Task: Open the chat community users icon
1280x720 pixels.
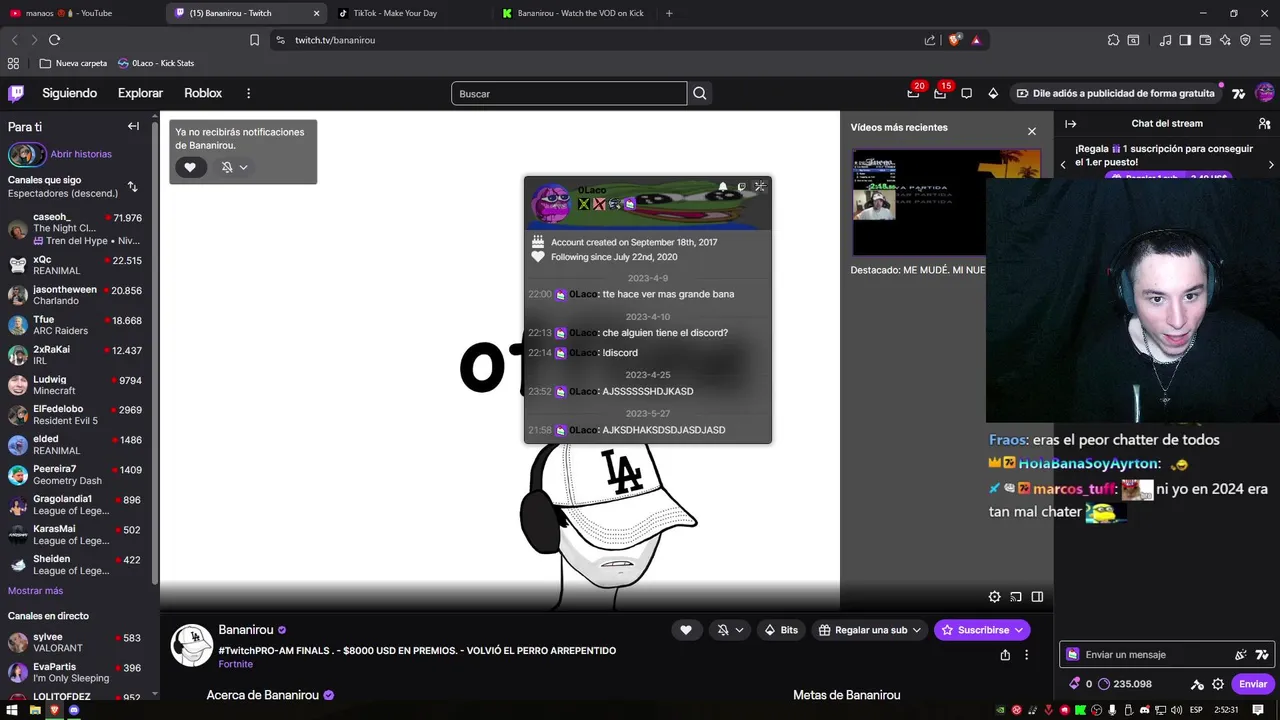Action: [1264, 124]
